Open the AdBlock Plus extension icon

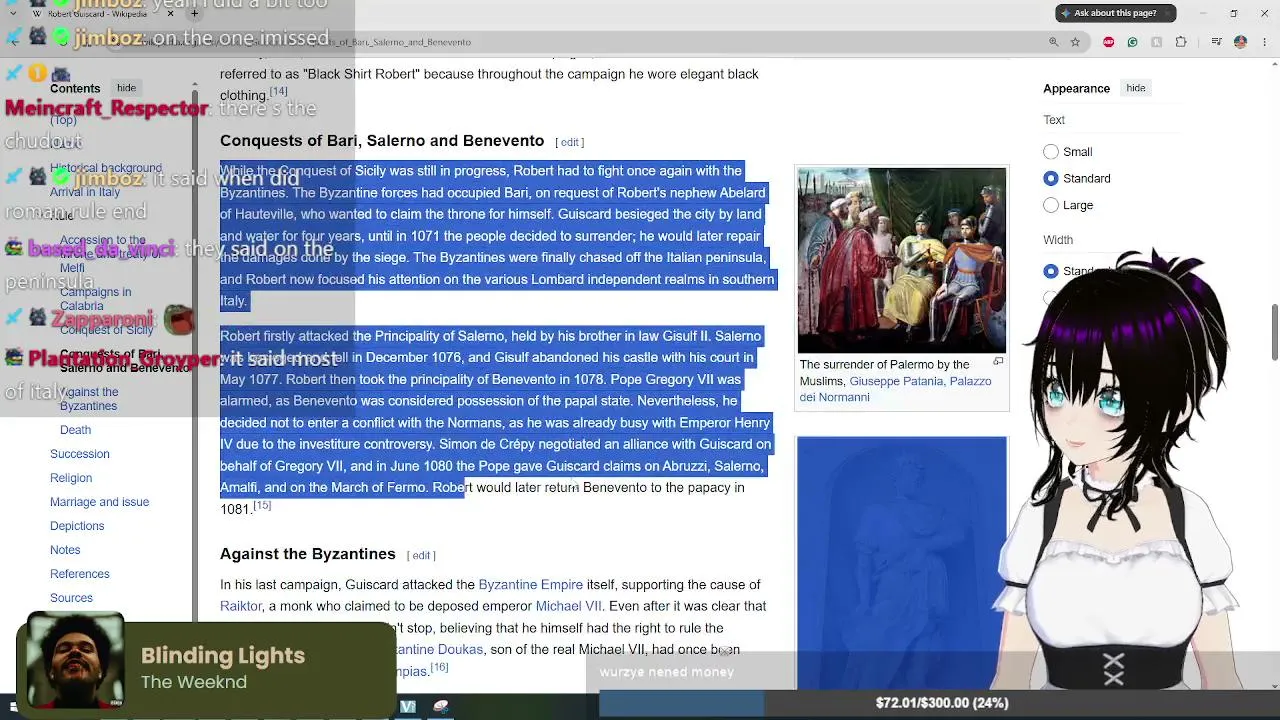point(1108,42)
